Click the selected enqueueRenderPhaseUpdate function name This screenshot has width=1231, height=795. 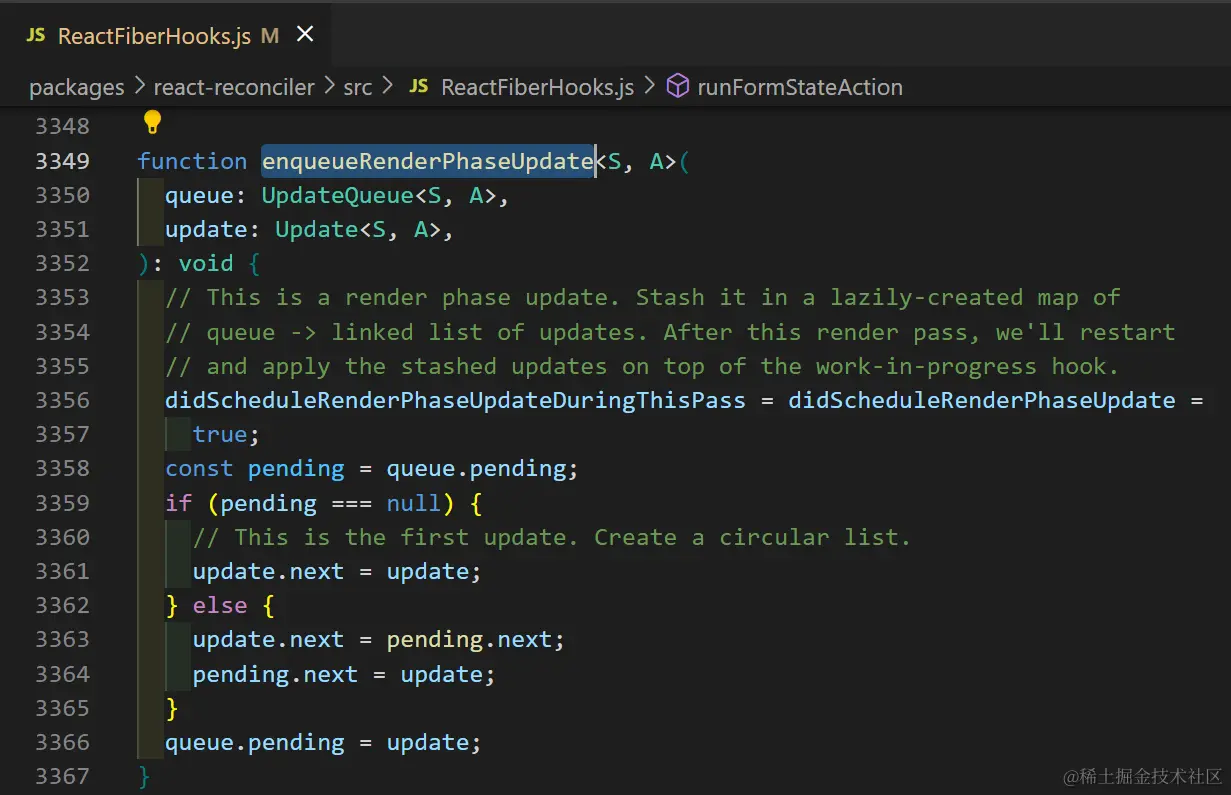pyautogui.click(x=428, y=161)
